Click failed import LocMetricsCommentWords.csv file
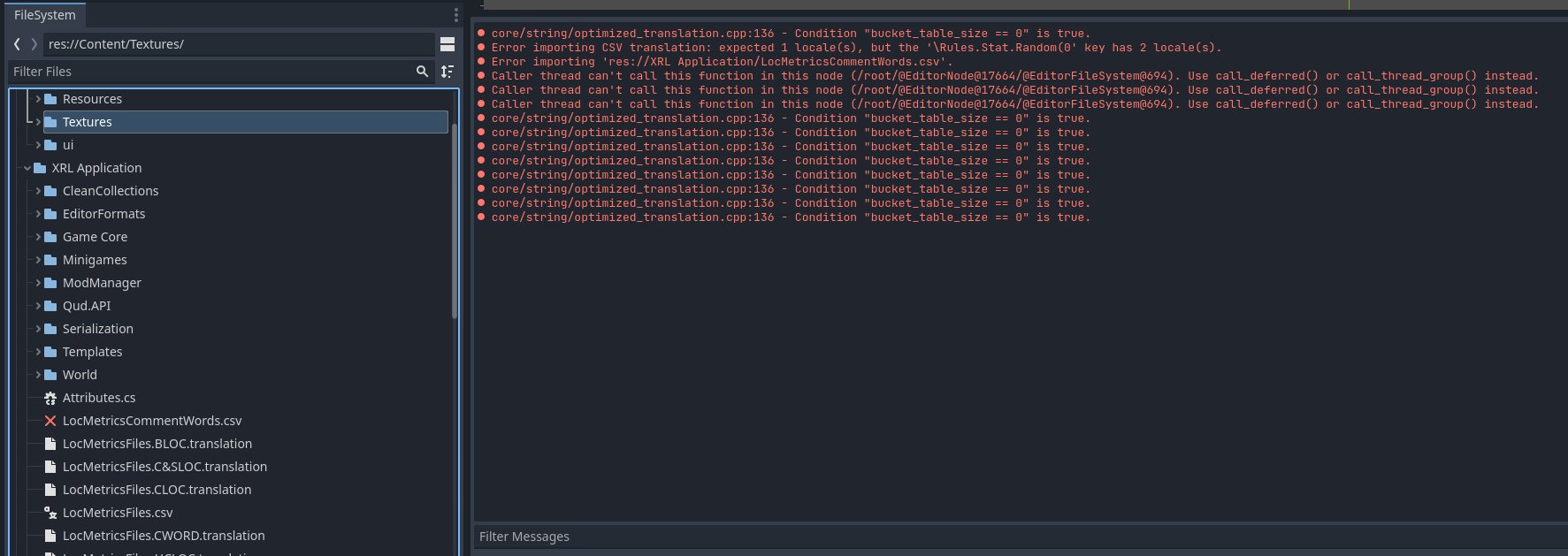1568x556 pixels. [152, 421]
